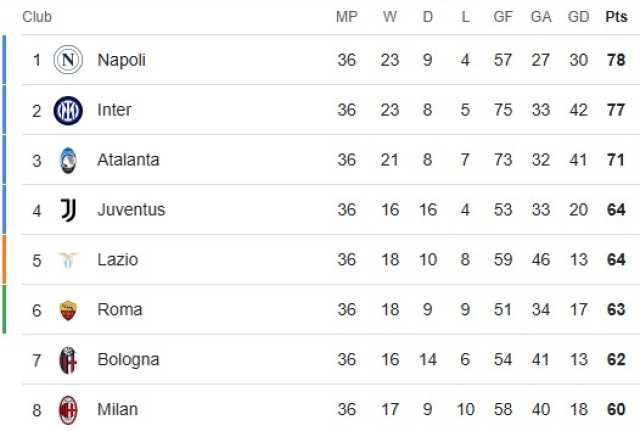Image resolution: width=640 pixels, height=431 pixels.
Task: Click the Club column header
Action: point(37,17)
